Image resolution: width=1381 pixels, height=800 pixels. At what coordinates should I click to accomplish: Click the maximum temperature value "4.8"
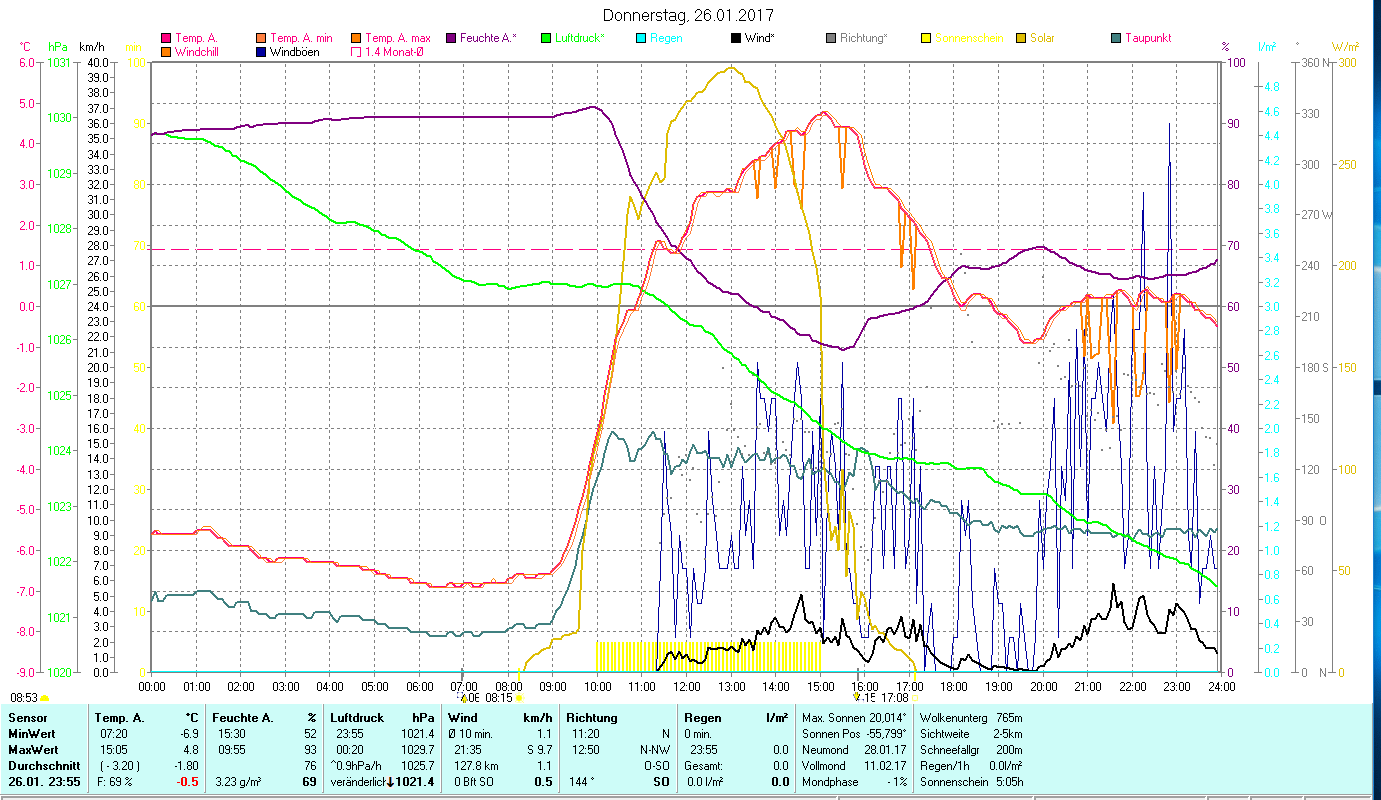pos(191,749)
